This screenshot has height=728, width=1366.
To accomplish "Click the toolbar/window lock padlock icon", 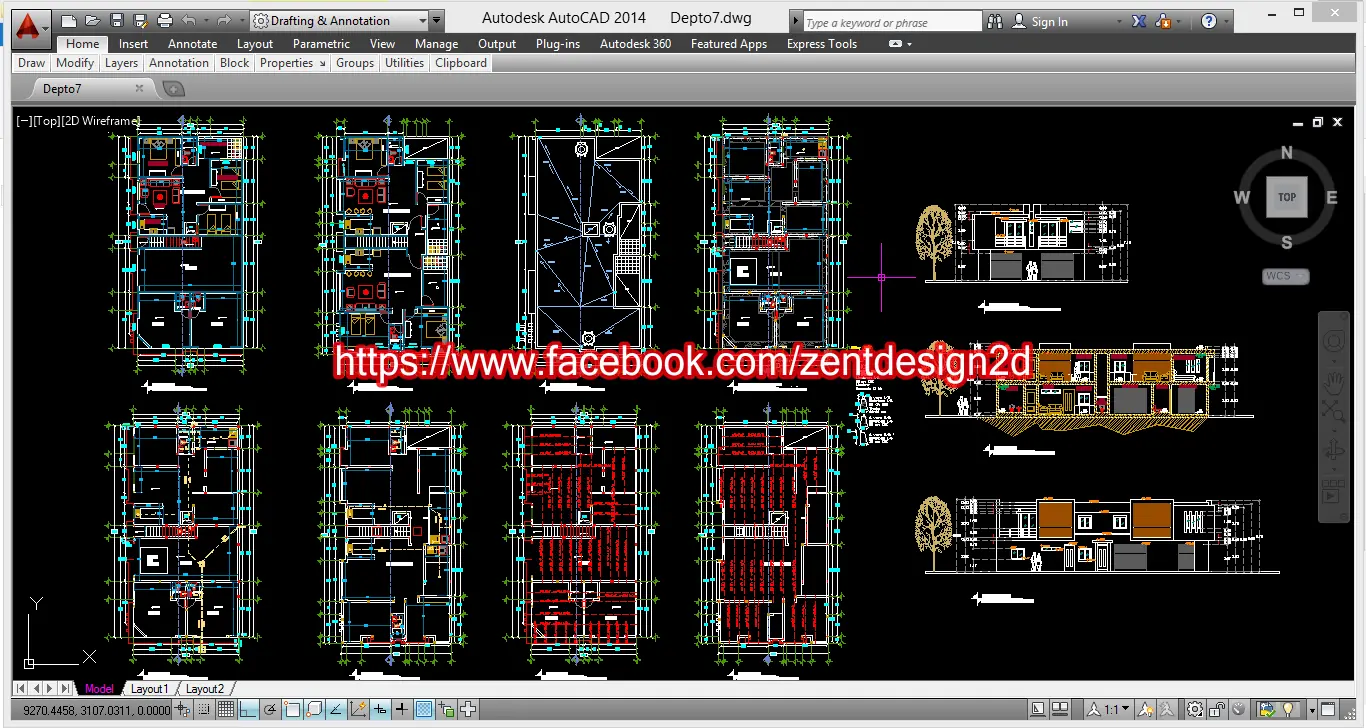I will click(1216, 710).
